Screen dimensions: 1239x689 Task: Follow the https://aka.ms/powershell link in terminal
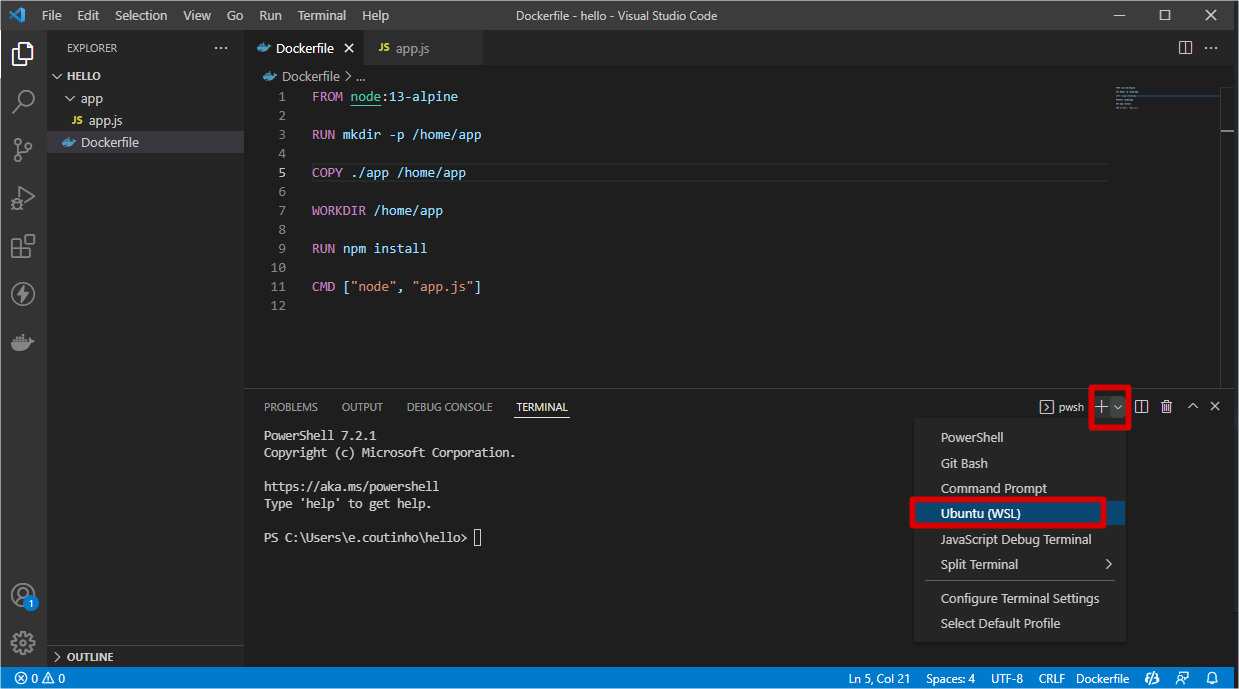point(351,487)
